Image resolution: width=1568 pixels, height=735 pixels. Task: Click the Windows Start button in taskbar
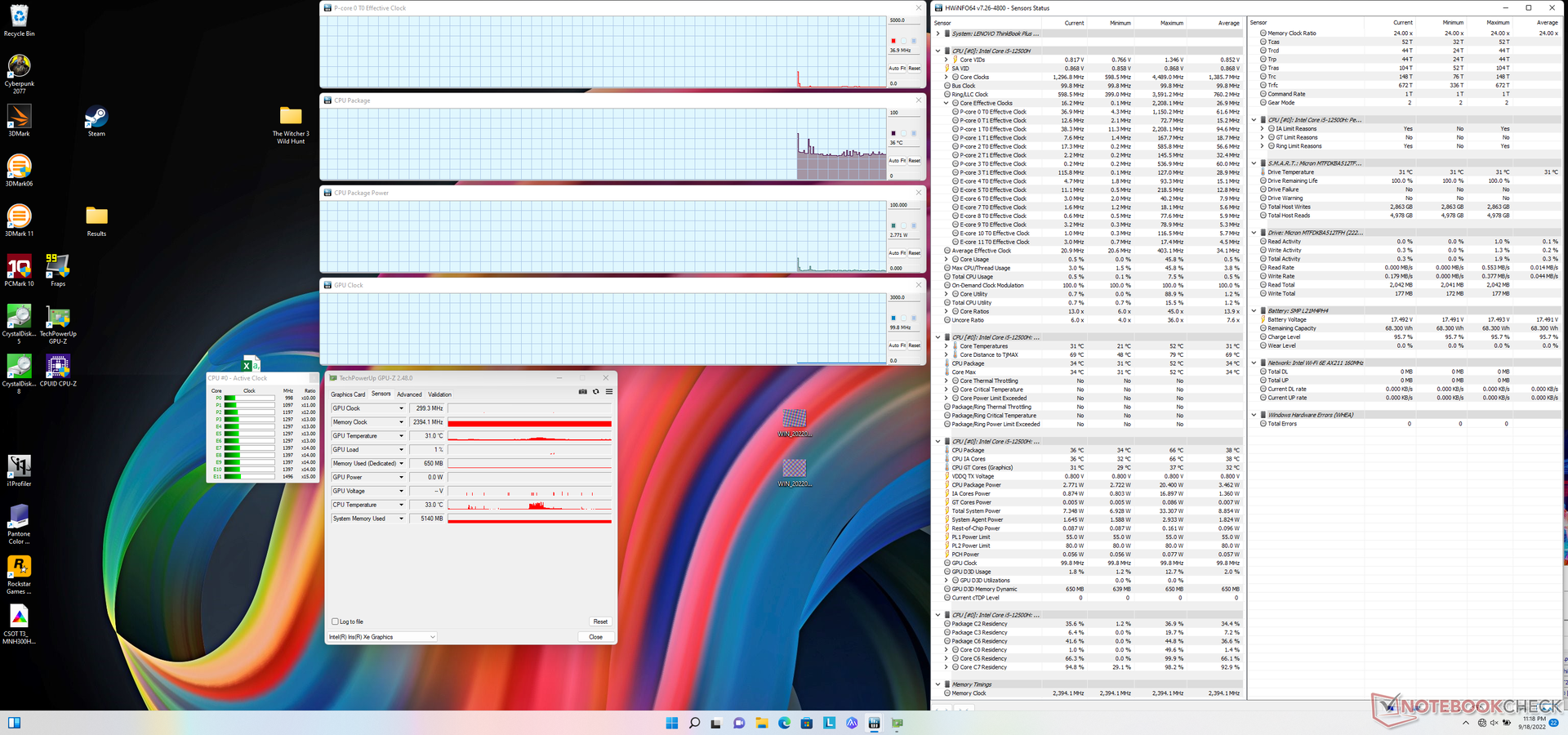click(x=671, y=723)
